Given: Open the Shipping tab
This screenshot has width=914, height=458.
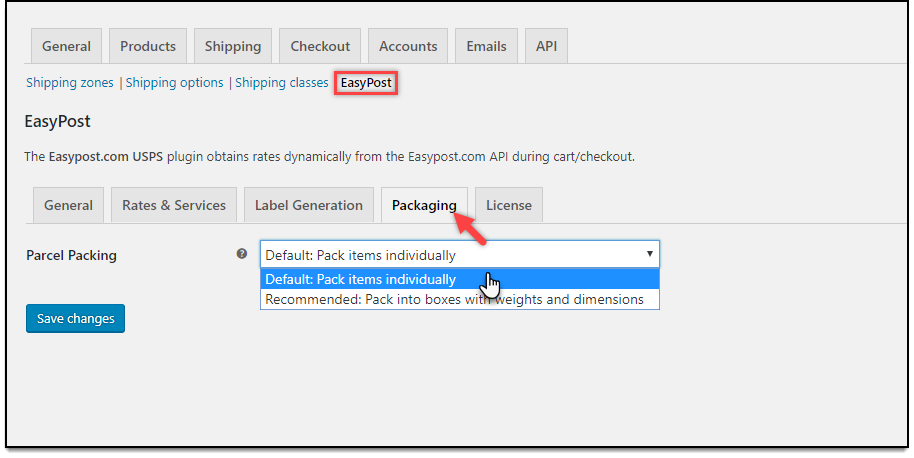Looking at the screenshot, I should pyautogui.click(x=233, y=46).
